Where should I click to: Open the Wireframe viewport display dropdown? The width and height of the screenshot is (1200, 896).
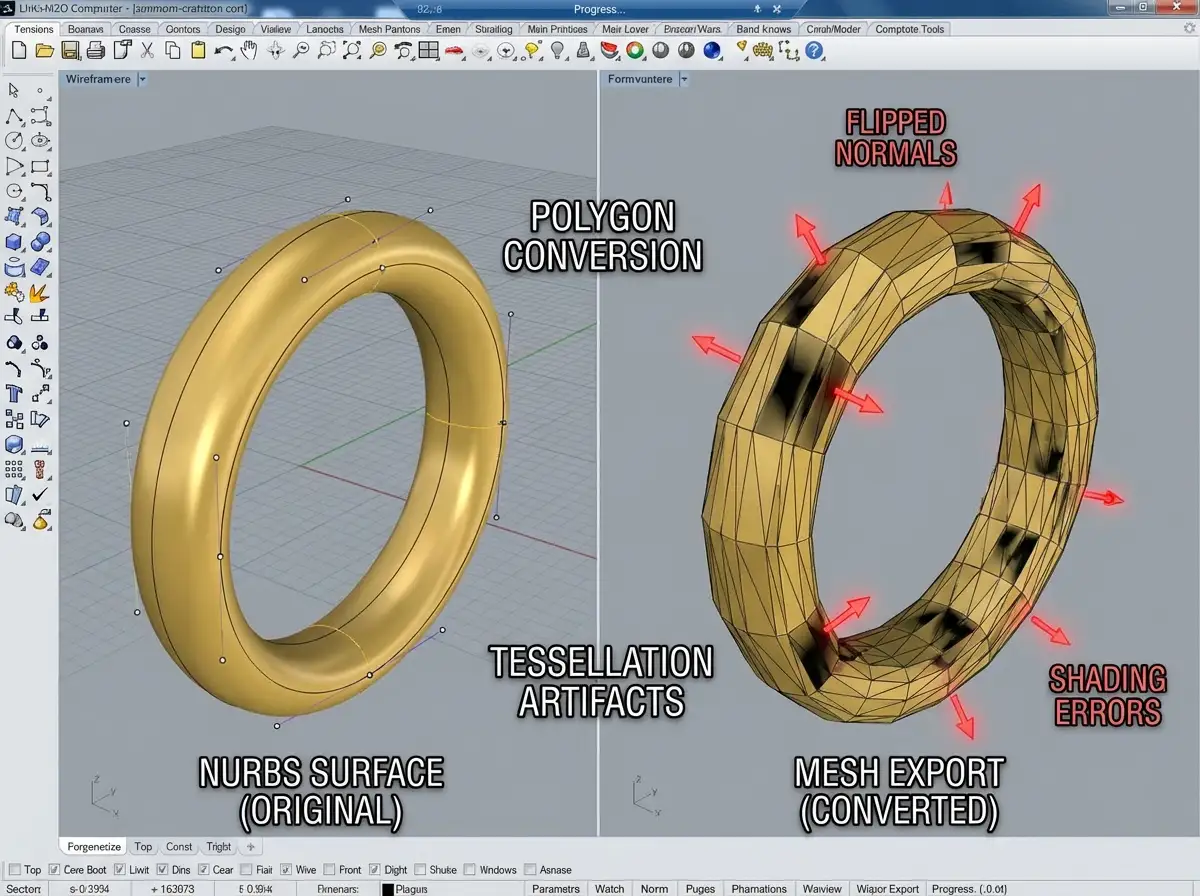[140, 79]
